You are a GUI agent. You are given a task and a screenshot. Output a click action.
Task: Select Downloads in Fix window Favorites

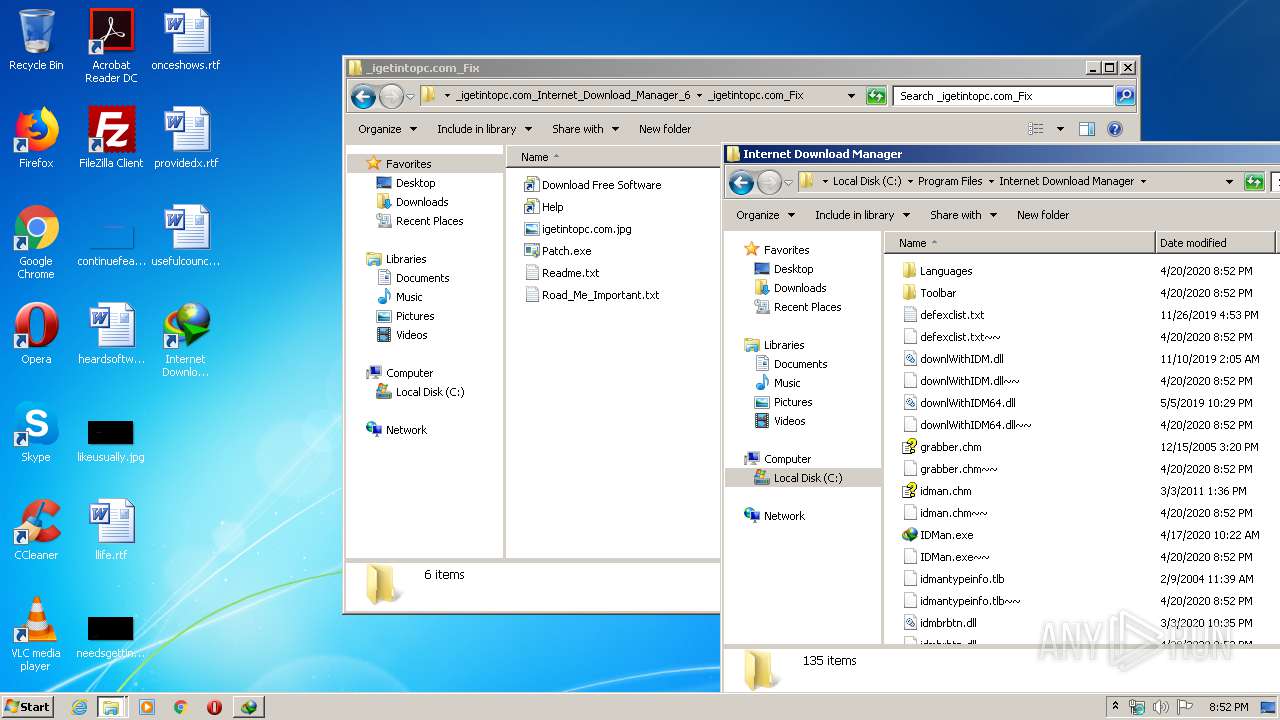pyautogui.click(x=422, y=202)
